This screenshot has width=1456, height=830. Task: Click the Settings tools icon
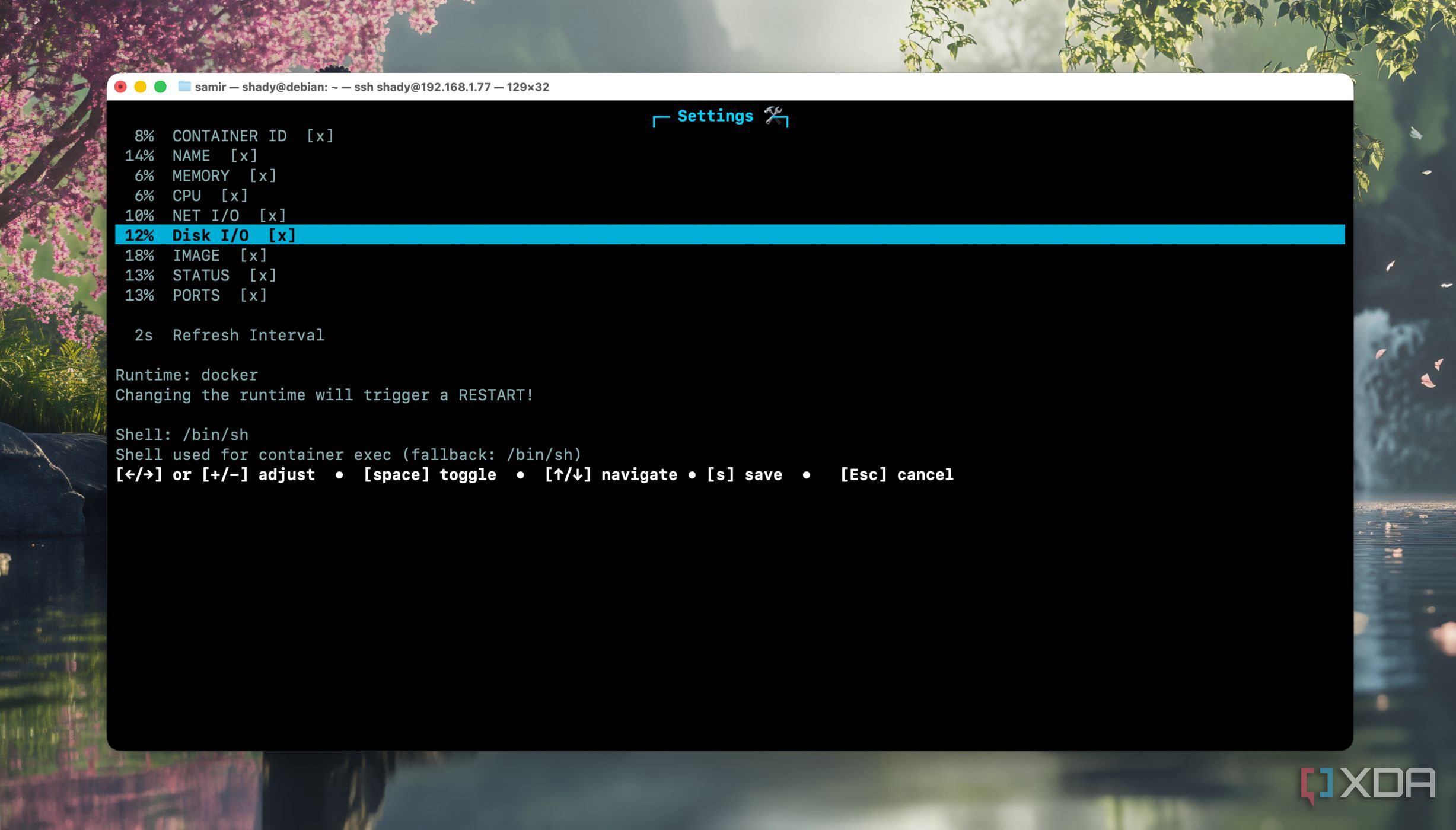(x=773, y=115)
